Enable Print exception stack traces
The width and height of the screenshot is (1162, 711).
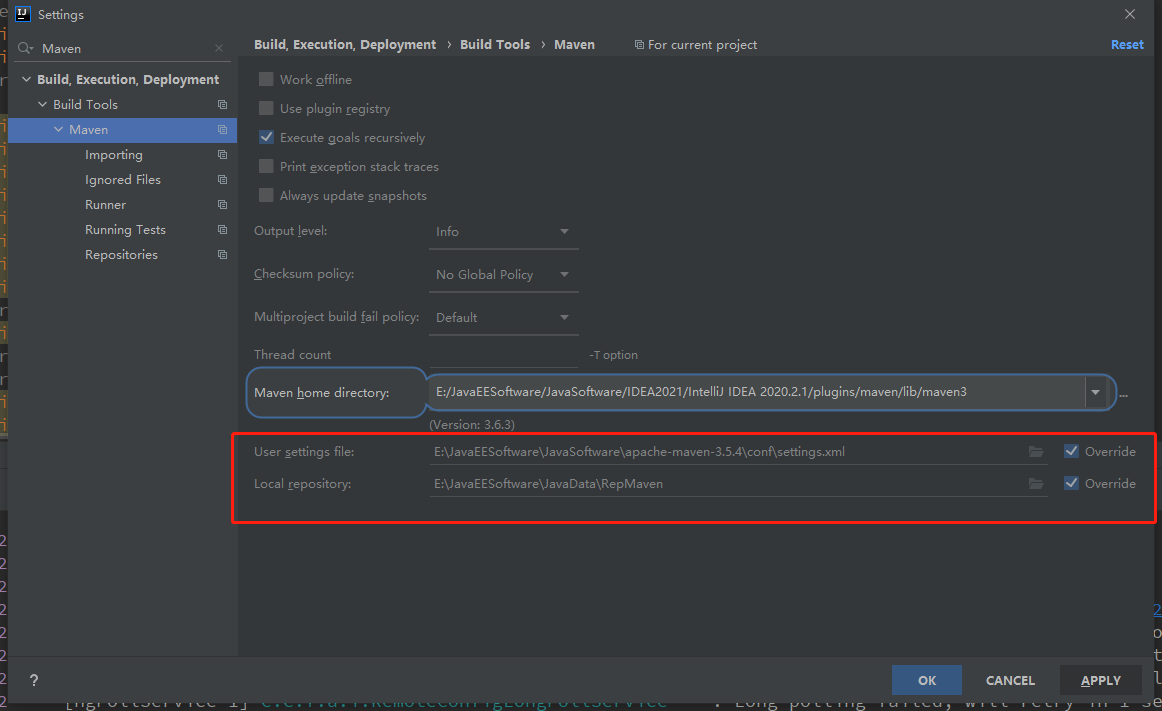pos(266,166)
